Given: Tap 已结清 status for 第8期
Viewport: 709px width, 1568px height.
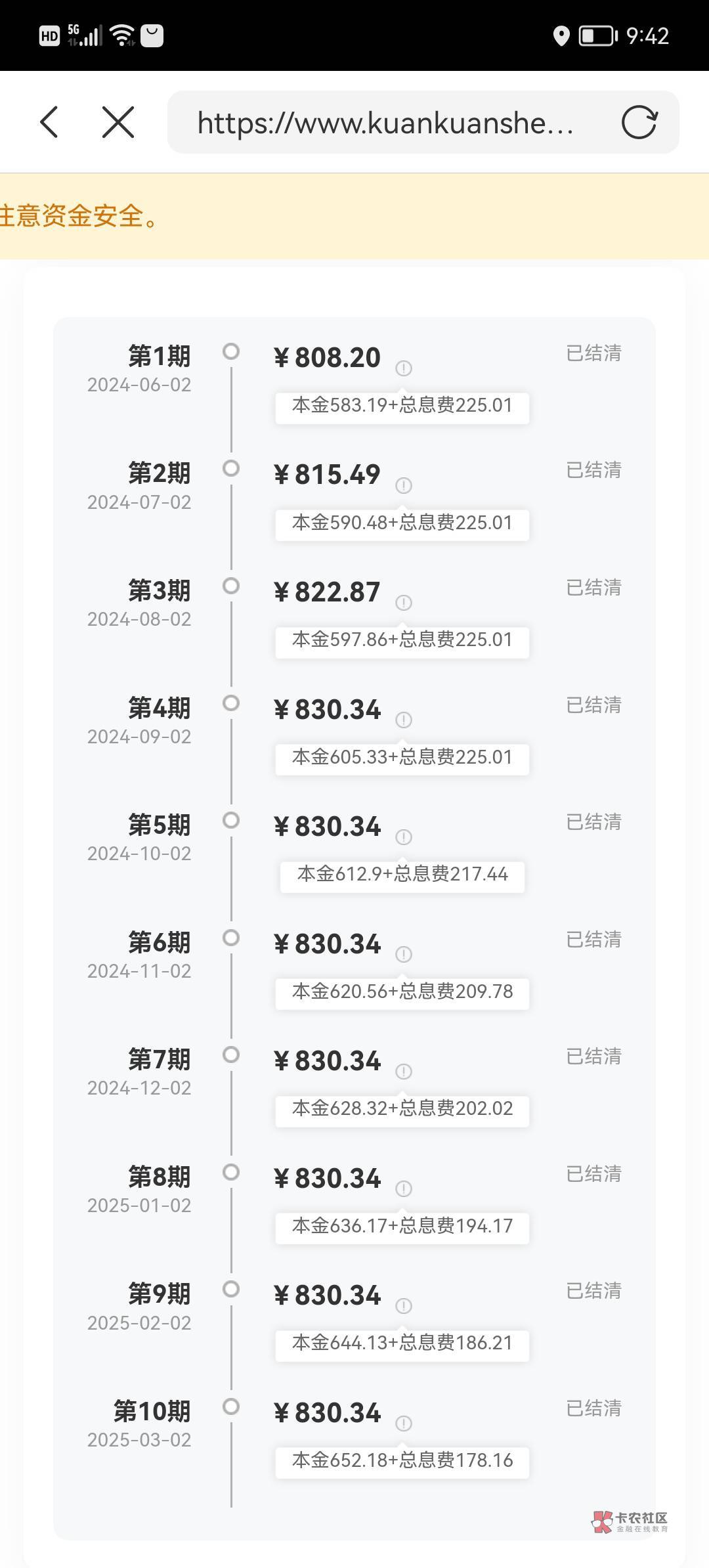Looking at the screenshot, I should click(x=593, y=1173).
